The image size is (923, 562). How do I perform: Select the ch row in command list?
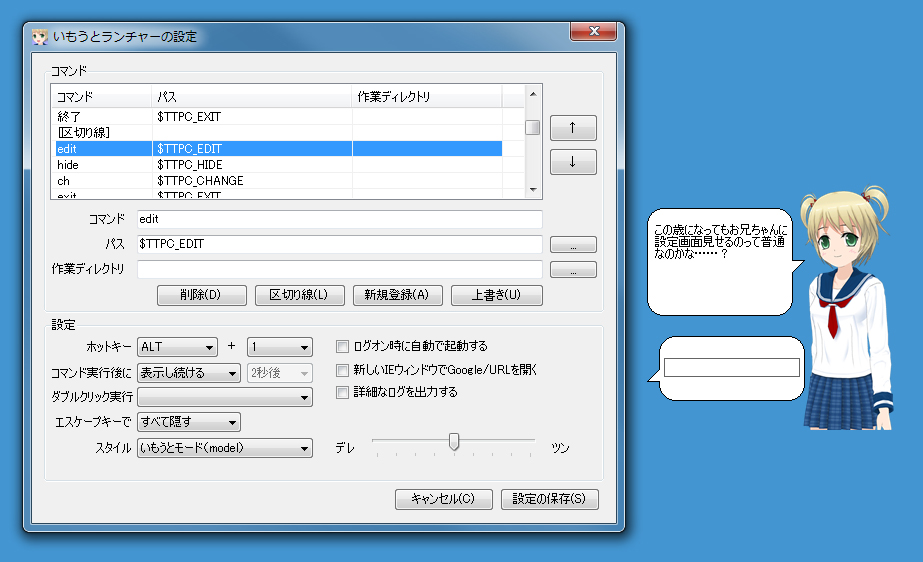[x=278, y=181]
